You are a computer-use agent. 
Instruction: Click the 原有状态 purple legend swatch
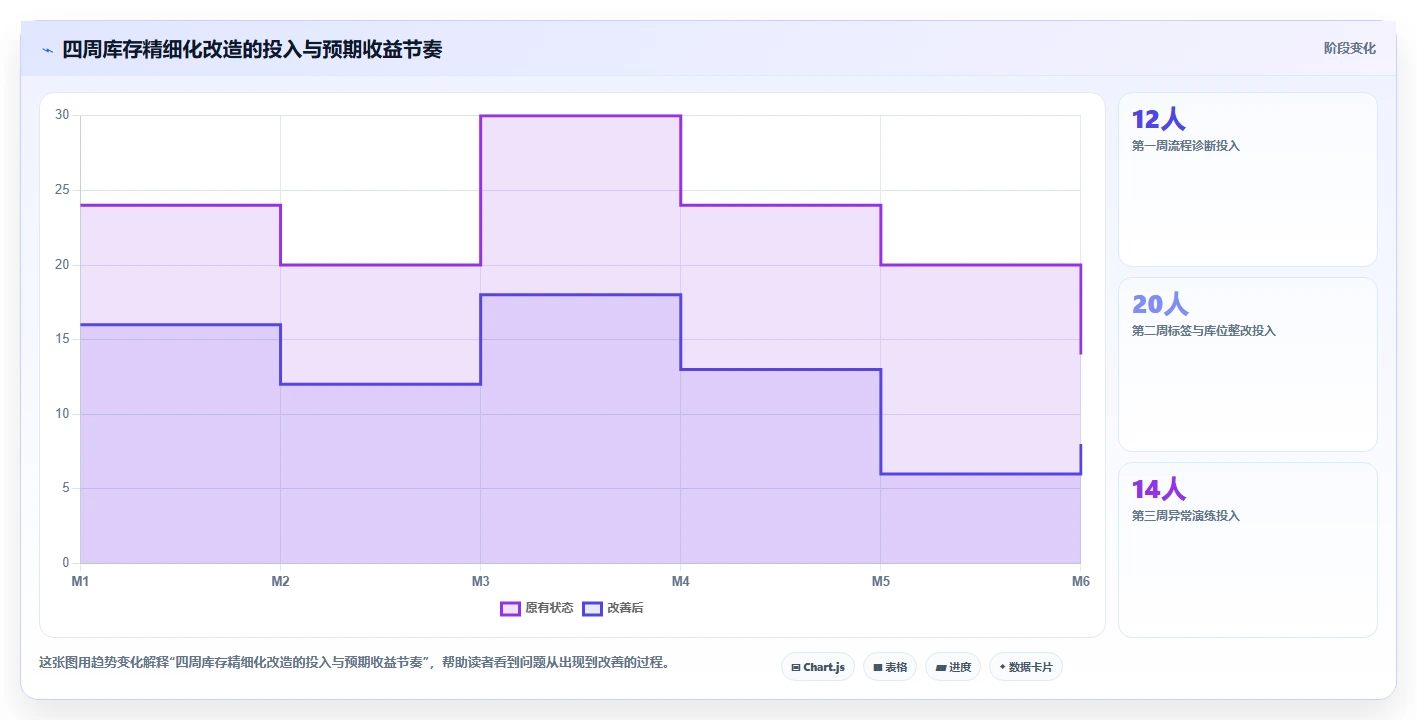[x=510, y=608]
